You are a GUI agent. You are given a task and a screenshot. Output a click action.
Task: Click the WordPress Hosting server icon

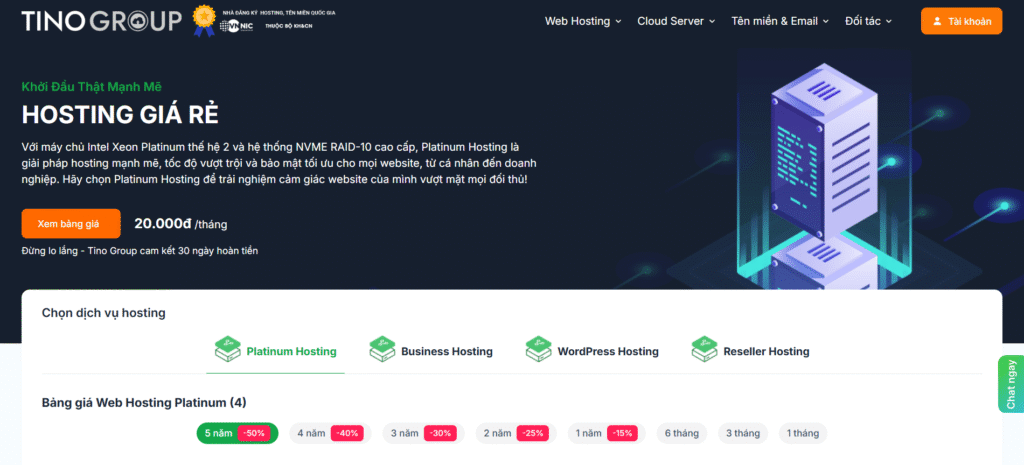pyautogui.click(x=539, y=350)
